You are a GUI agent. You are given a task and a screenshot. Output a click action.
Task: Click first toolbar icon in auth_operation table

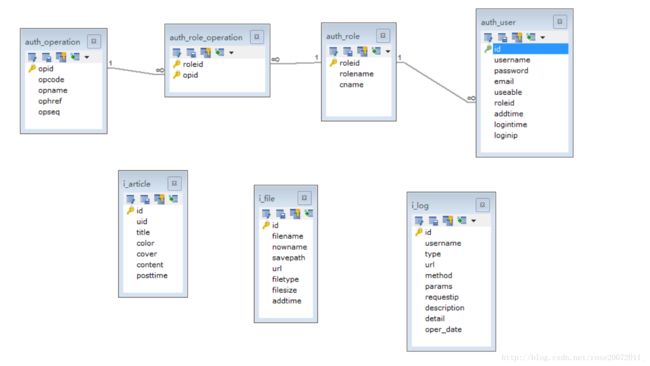[x=32, y=57]
